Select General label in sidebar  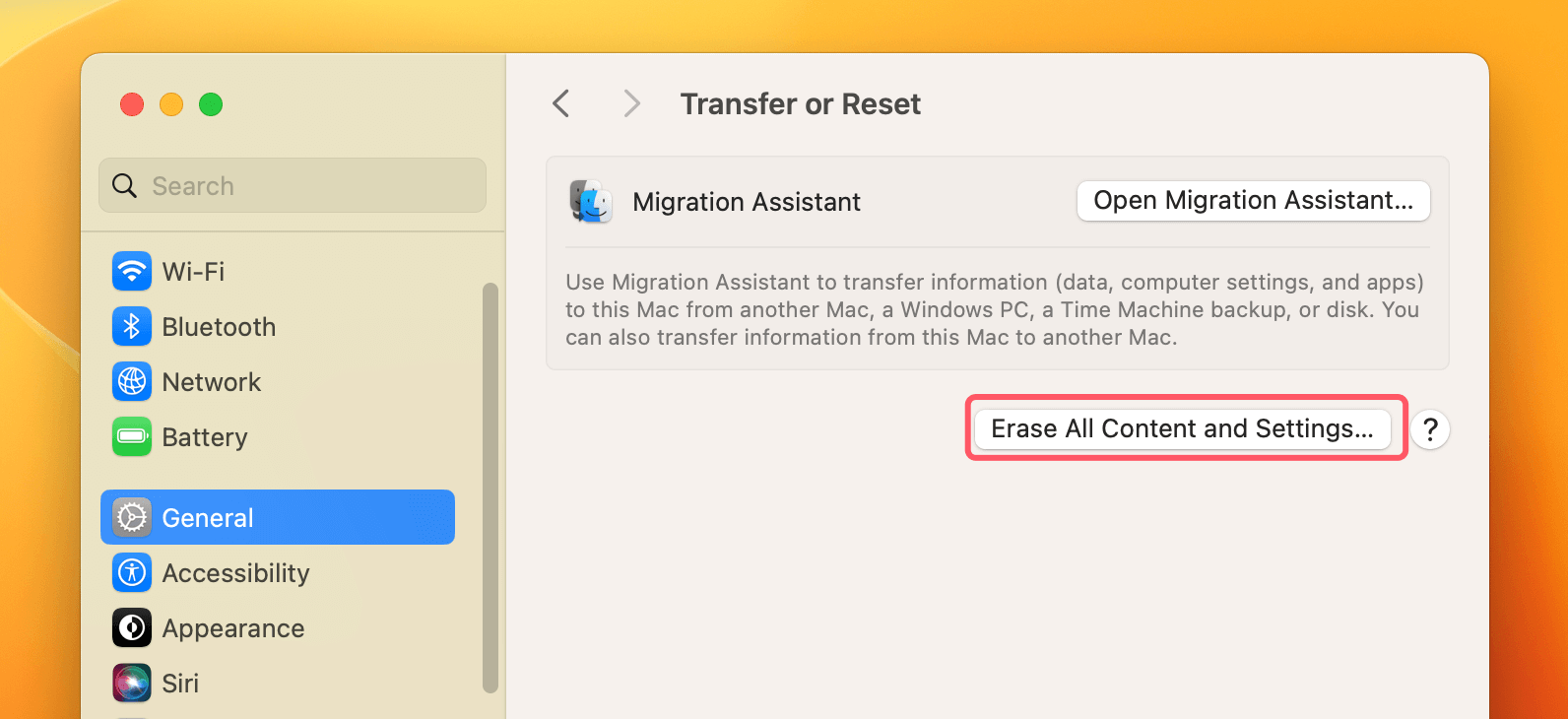click(x=208, y=518)
